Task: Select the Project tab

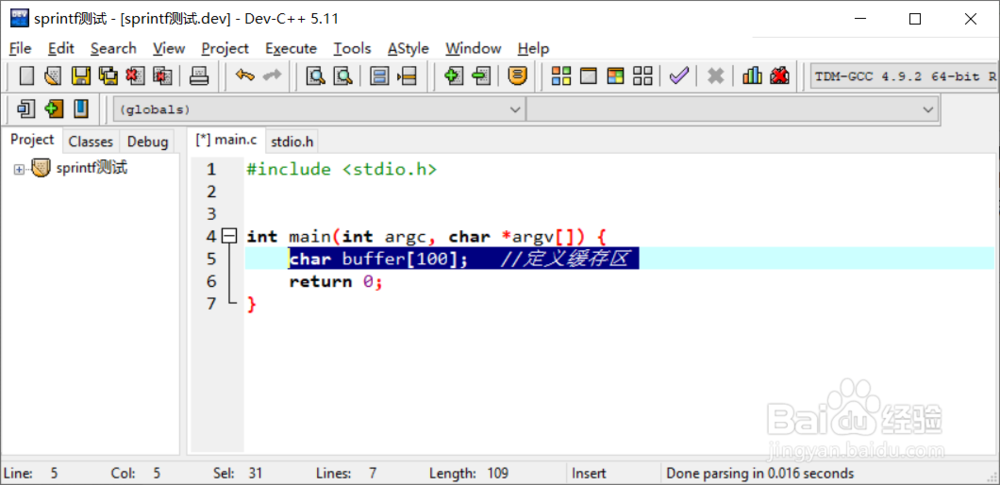Action: (x=33, y=140)
